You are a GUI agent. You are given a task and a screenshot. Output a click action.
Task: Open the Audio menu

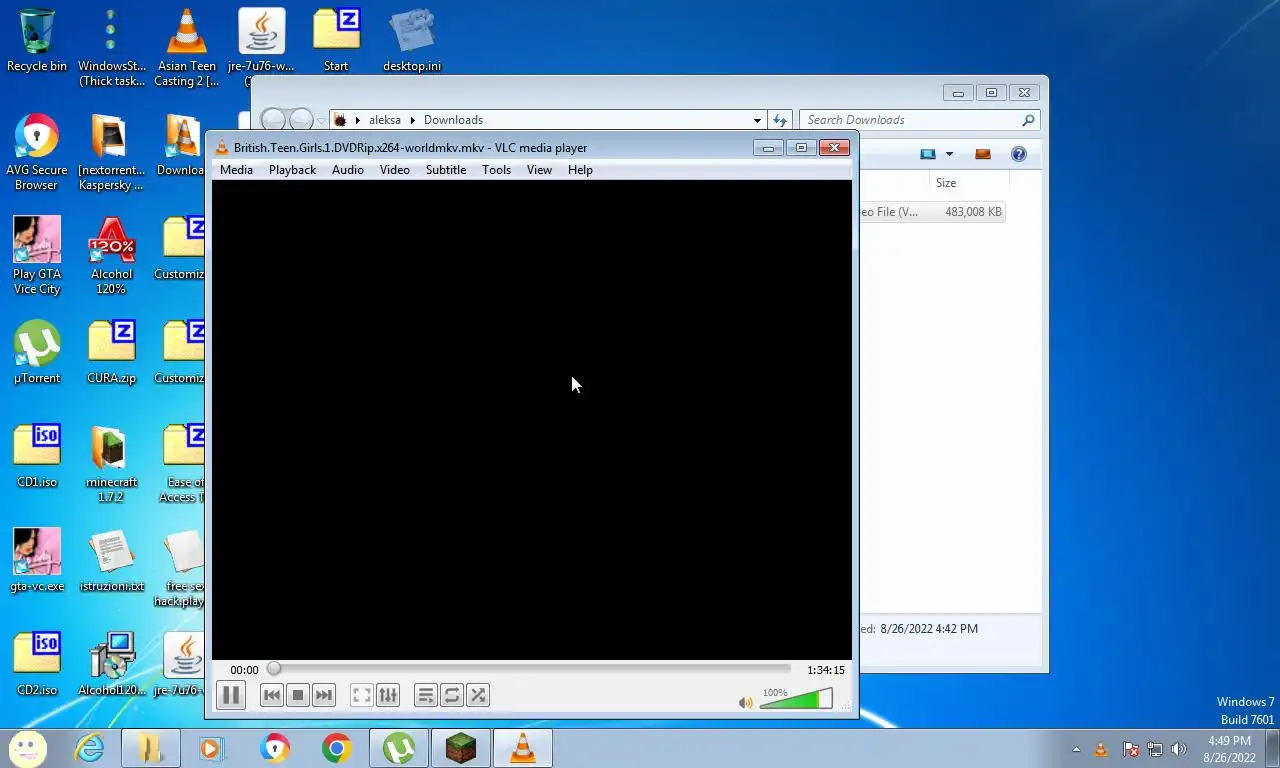pos(348,170)
